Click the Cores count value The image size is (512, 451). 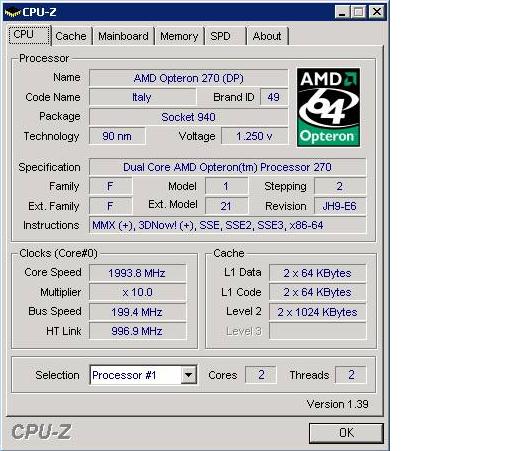point(261,375)
